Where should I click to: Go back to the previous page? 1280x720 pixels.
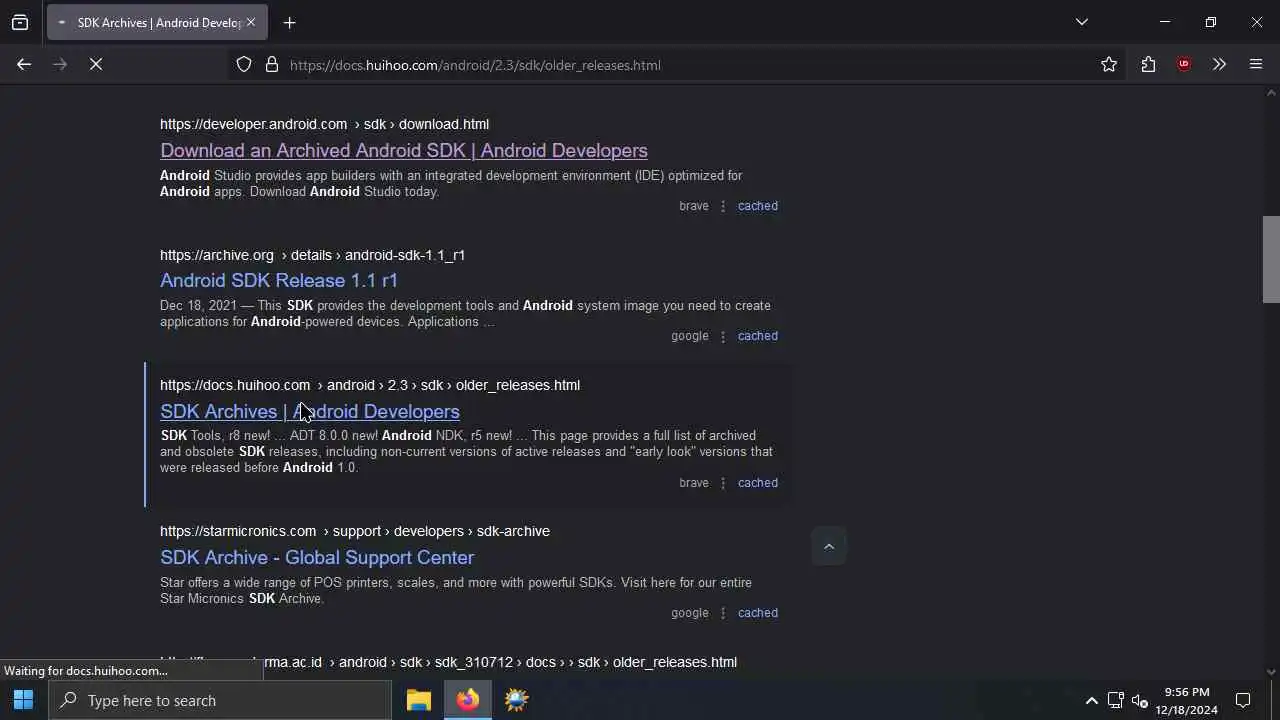[24, 64]
